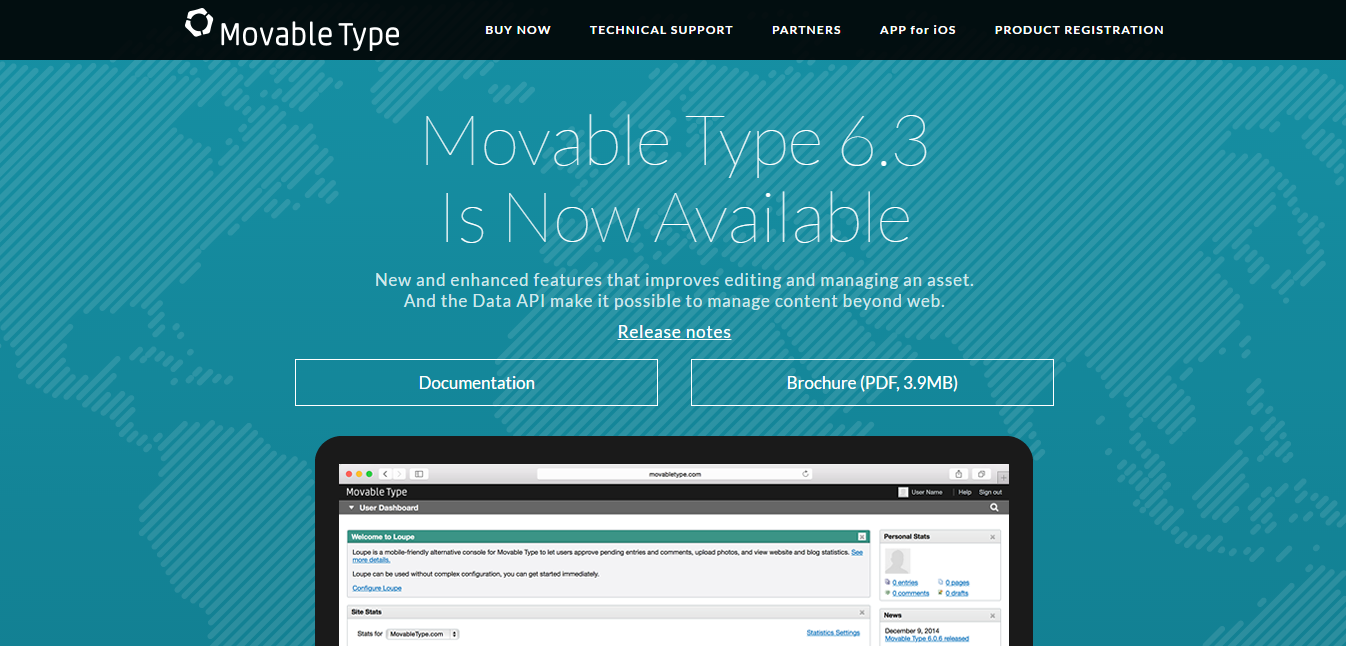Open PRODUCT REGISTRATION in the navigation

(x=1079, y=30)
